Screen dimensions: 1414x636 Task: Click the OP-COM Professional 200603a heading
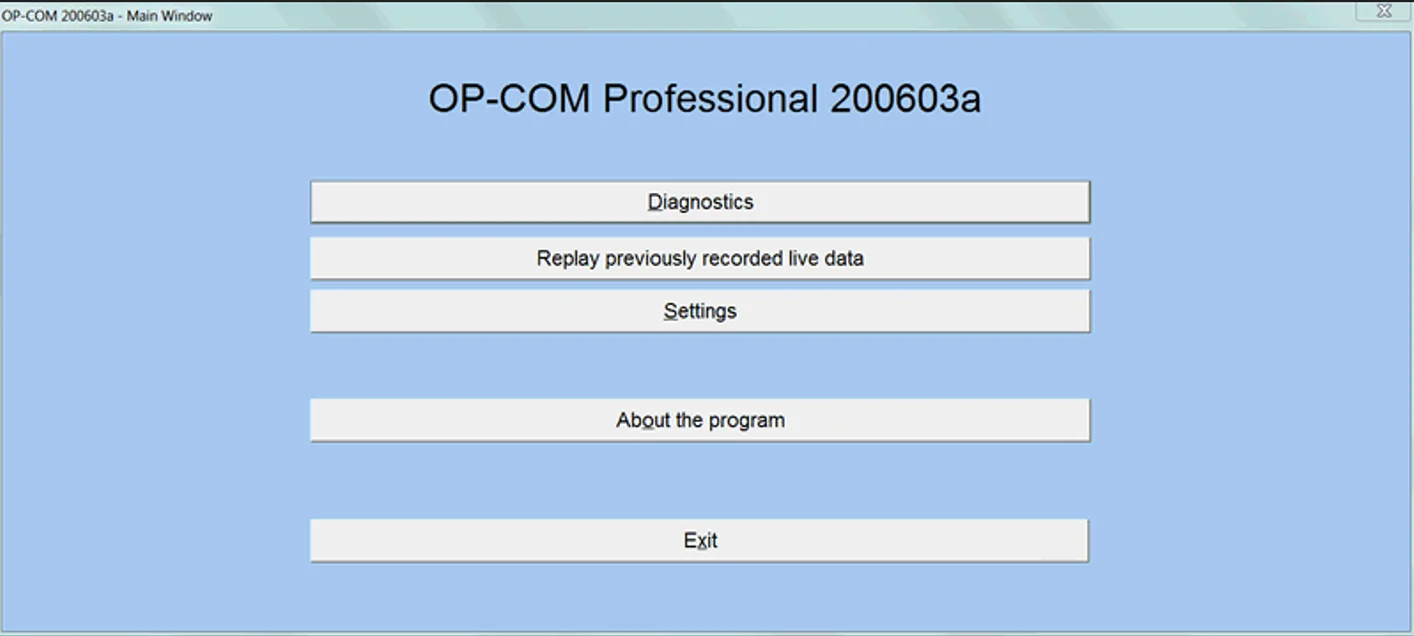point(704,99)
